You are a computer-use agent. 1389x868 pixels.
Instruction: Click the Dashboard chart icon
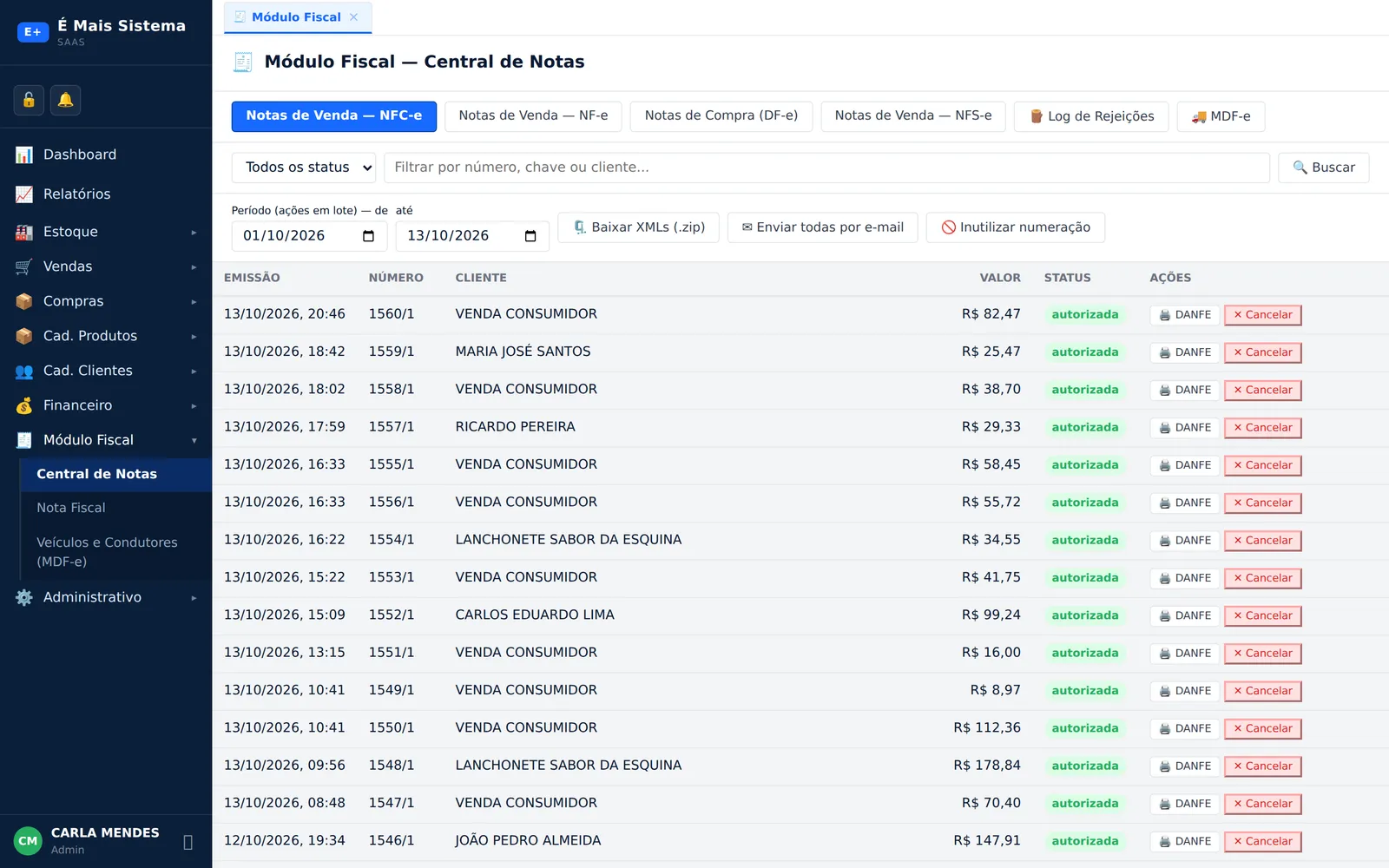tap(24, 155)
